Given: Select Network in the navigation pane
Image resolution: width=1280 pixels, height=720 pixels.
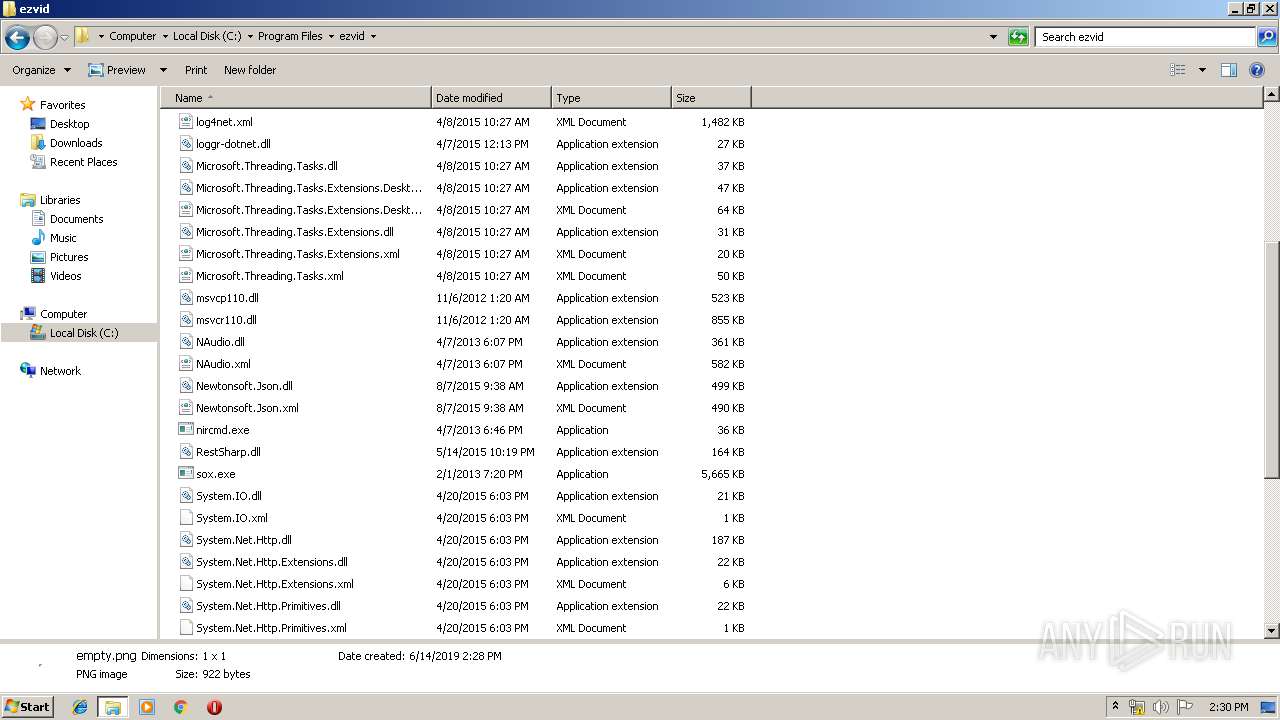Looking at the screenshot, I should pyautogui.click(x=60, y=371).
